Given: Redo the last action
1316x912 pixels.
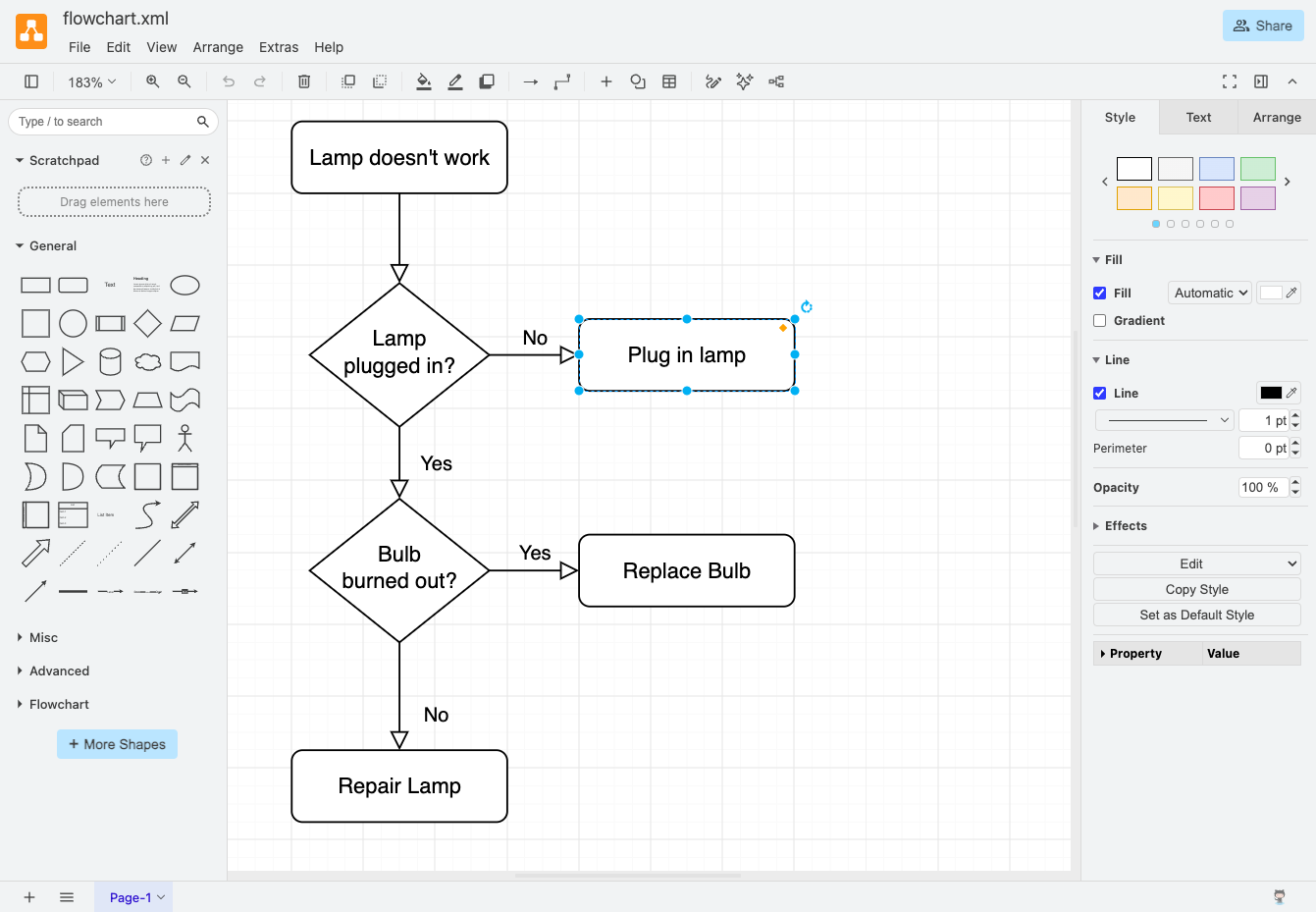Looking at the screenshot, I should pos(260,81).
